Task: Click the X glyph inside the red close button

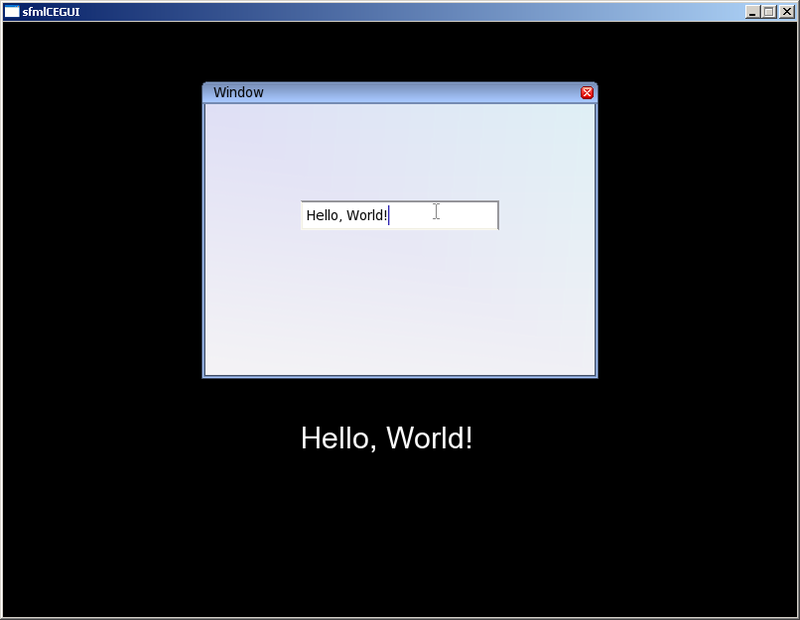Action: click(x=587, y=92)
